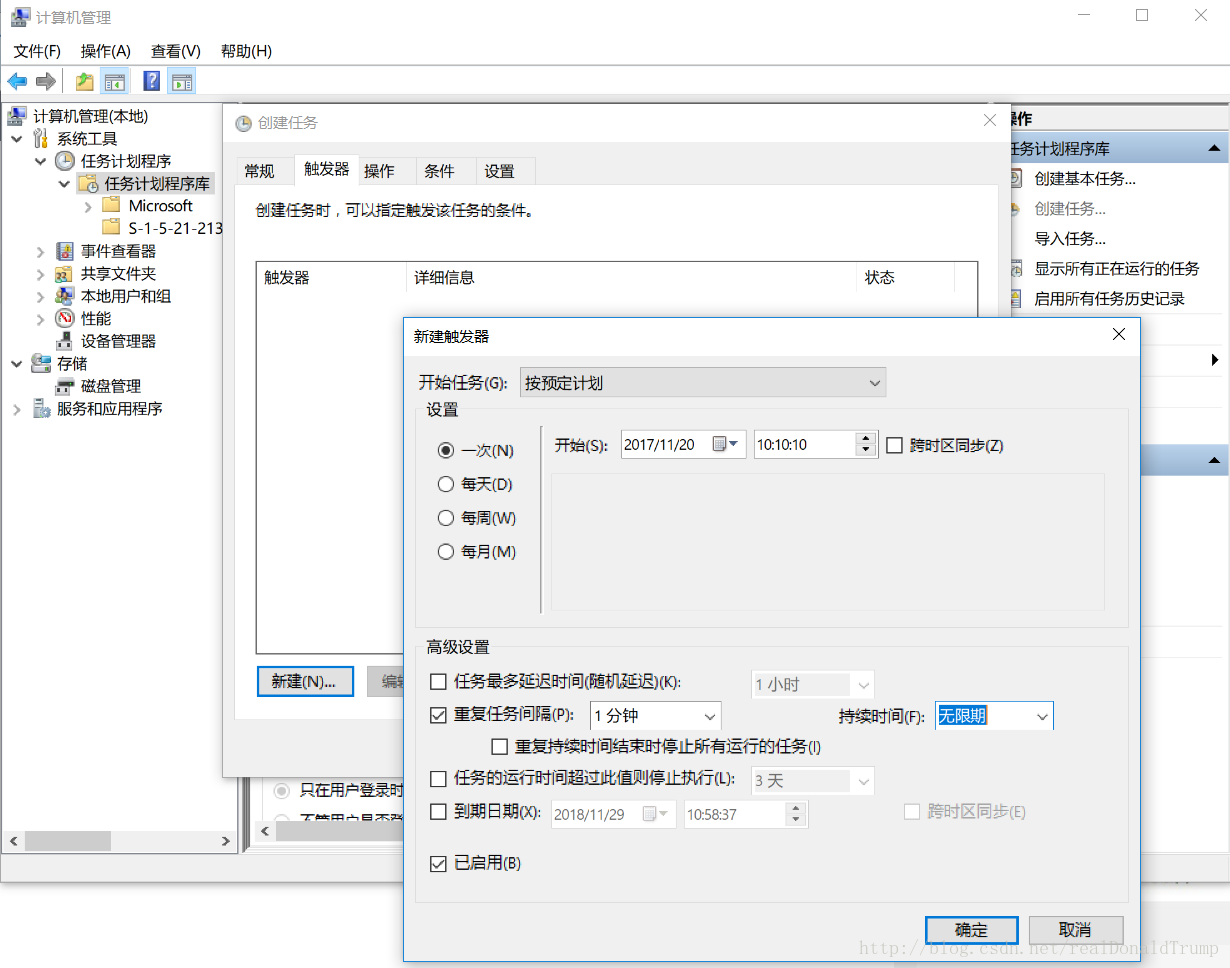Screen dimensions: 1230x968
Task: Click the show/hide console tree toolbar icon
Action: coord(115,82)
